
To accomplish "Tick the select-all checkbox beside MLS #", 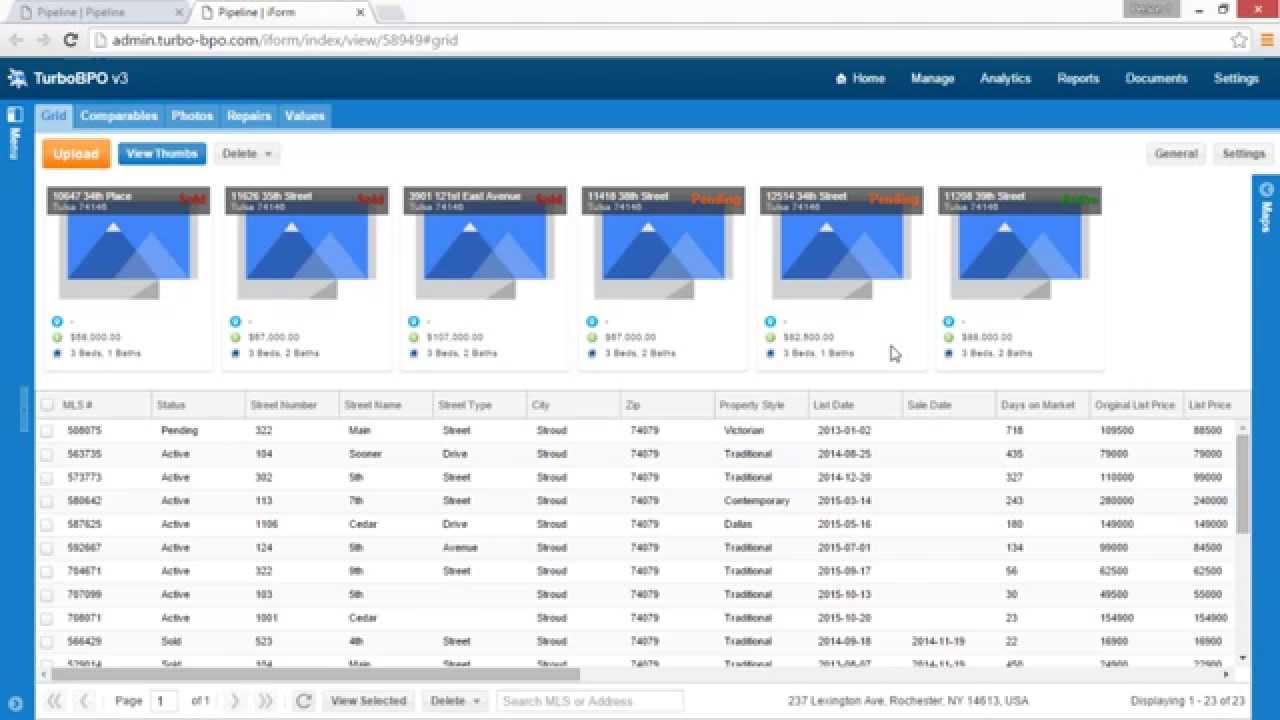I will [x=47, y=405].
